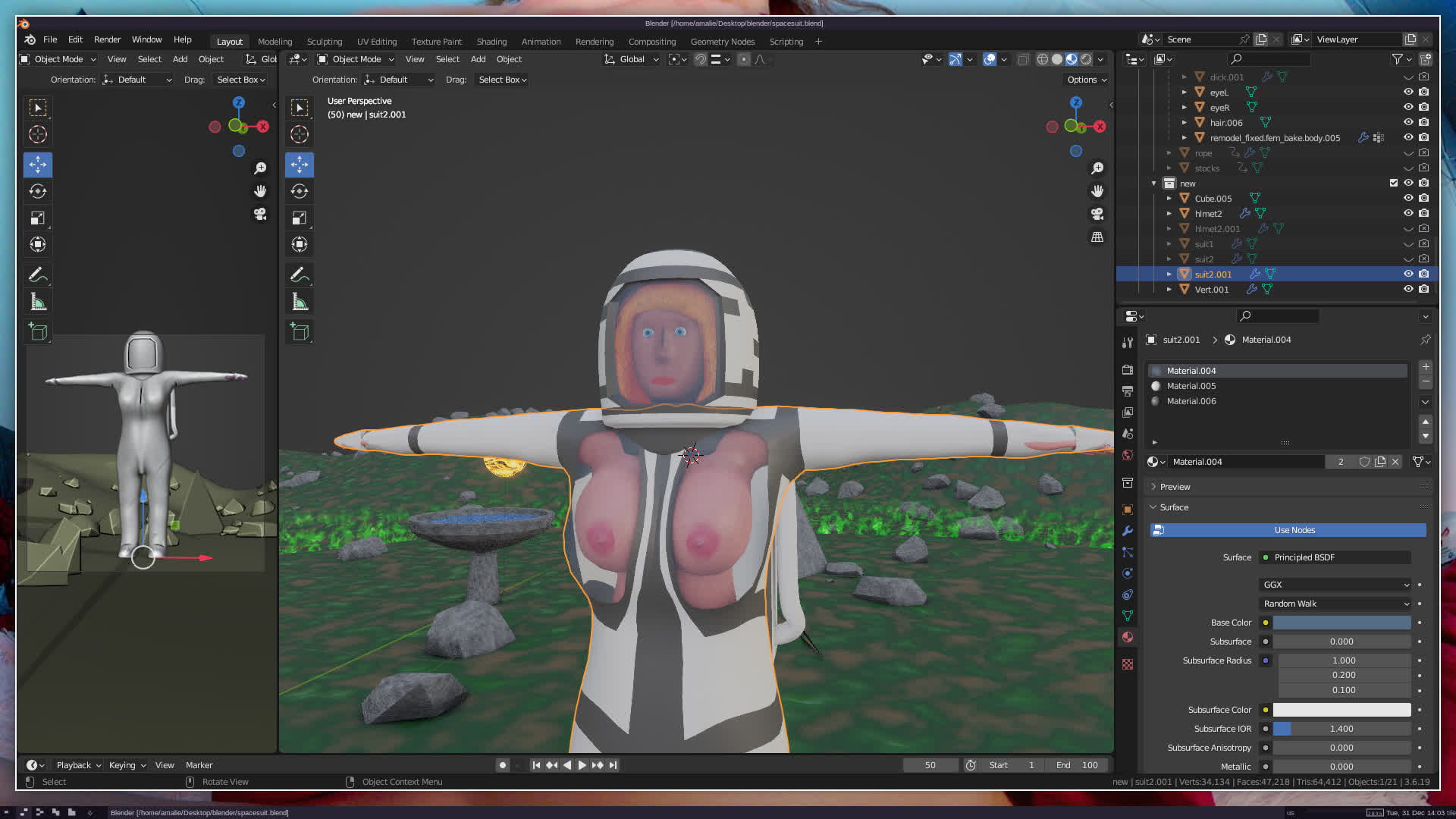Switch to orthographic grid view icon
This screenshot has height=819, width=1456.
(1097, 237)
